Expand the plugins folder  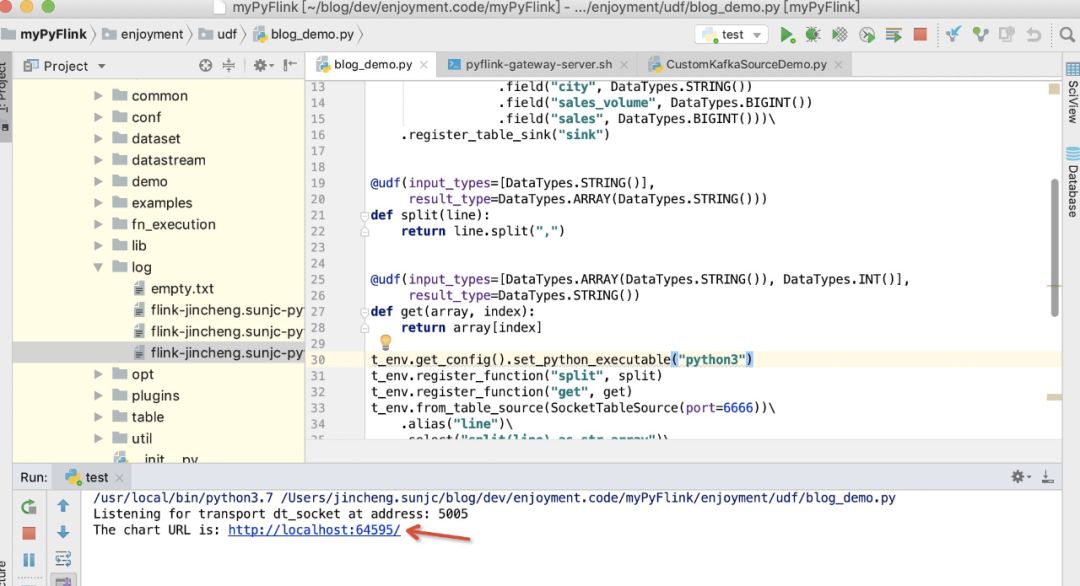(98, 395)
